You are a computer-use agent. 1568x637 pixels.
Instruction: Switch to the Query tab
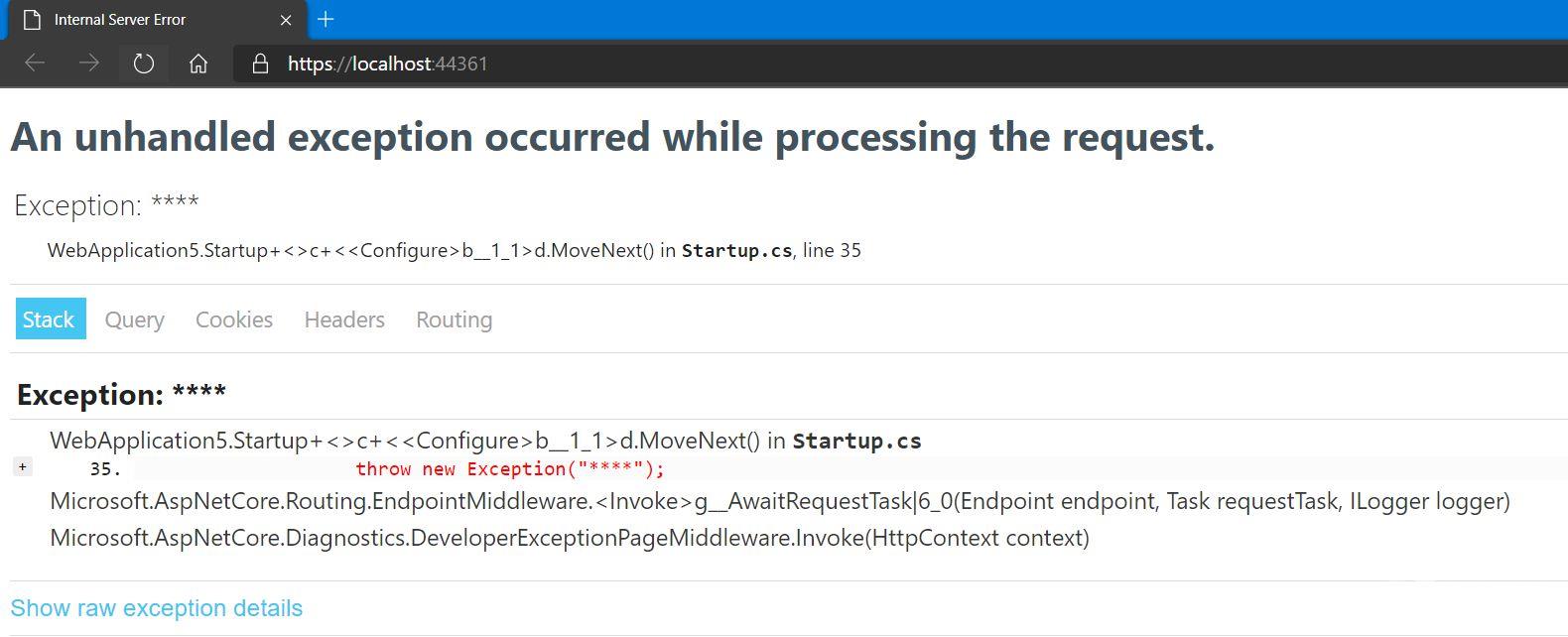point(135,319)
